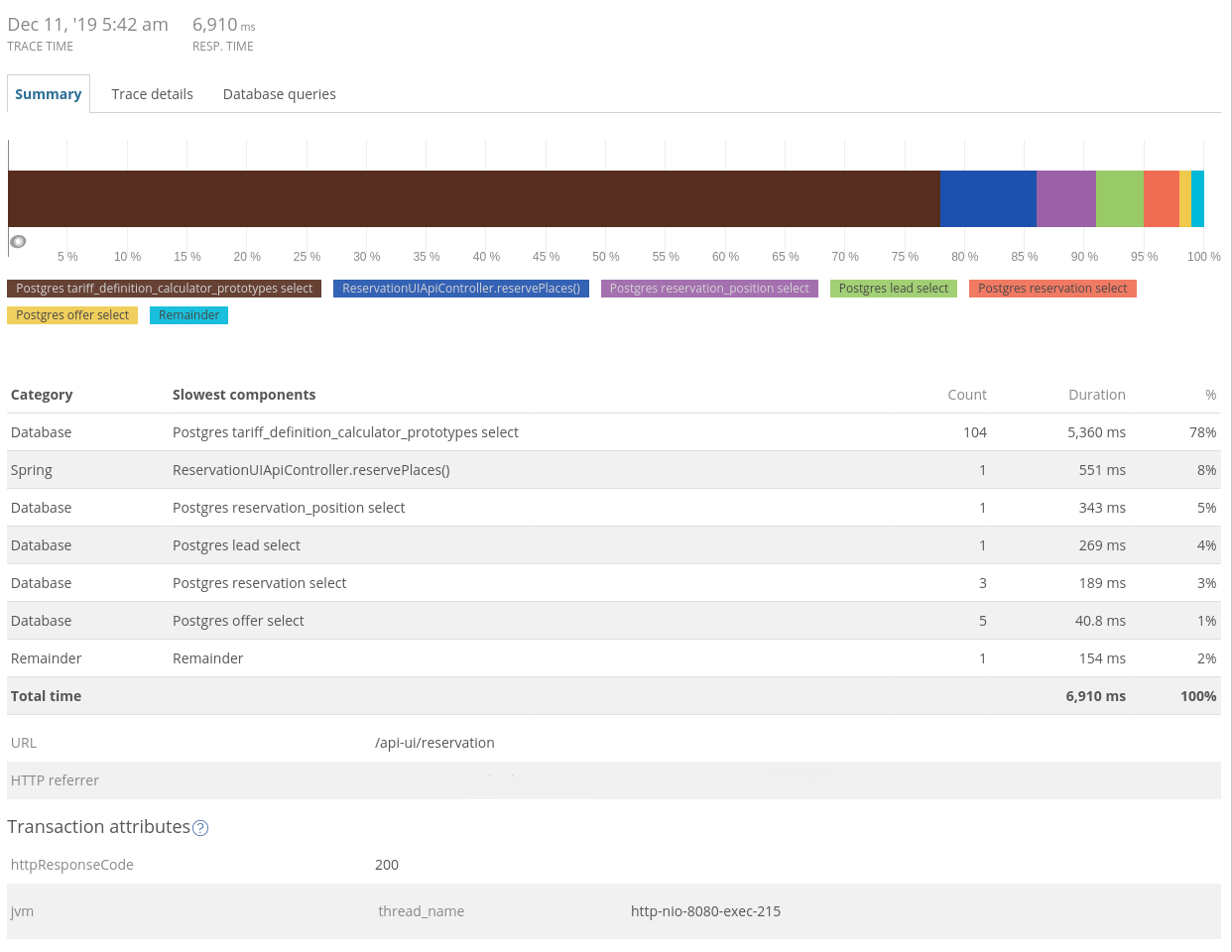The image size is (1232, 952).
Task: Click the 189 ms duration value
Action: tap(1102, 583)
